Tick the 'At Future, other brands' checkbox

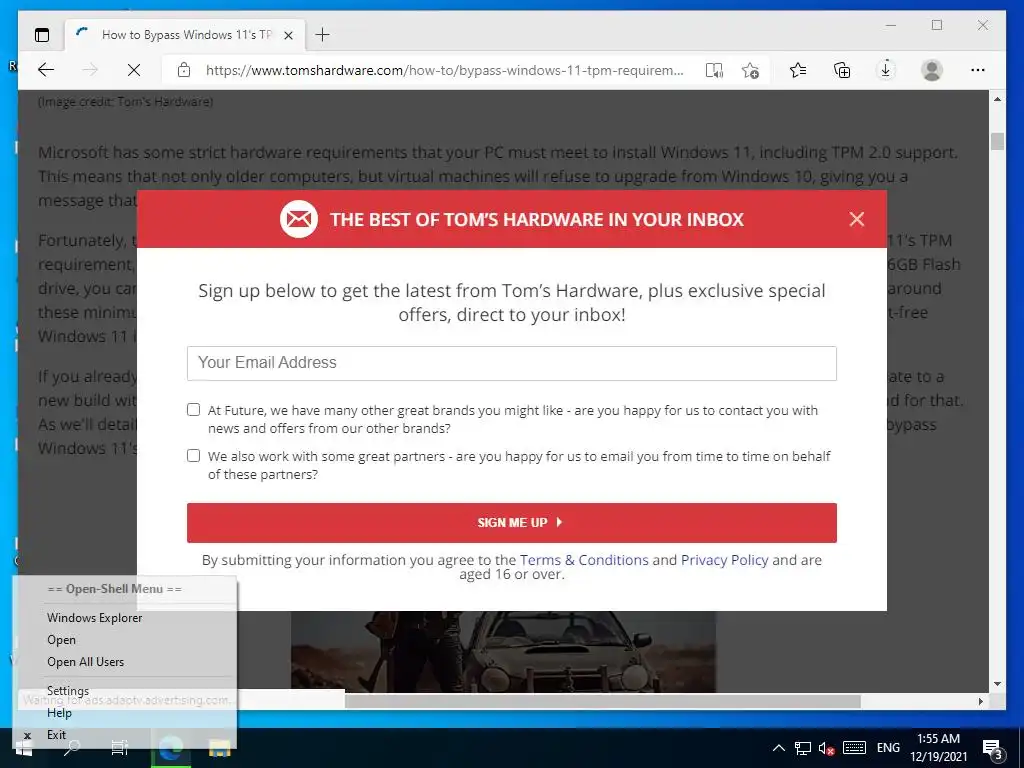[193, 409]
